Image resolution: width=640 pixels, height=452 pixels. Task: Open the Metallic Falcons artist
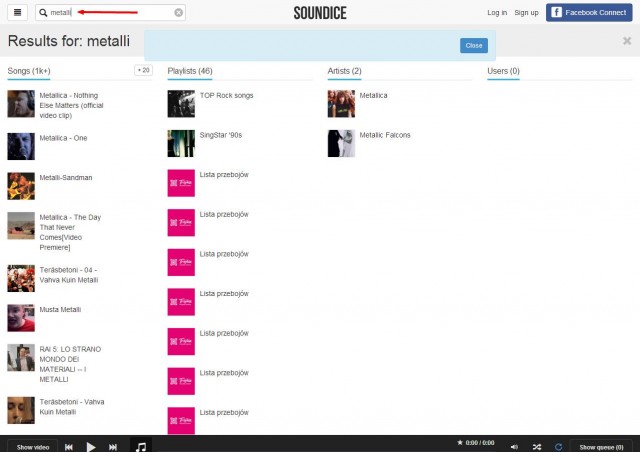pos(384,135)
